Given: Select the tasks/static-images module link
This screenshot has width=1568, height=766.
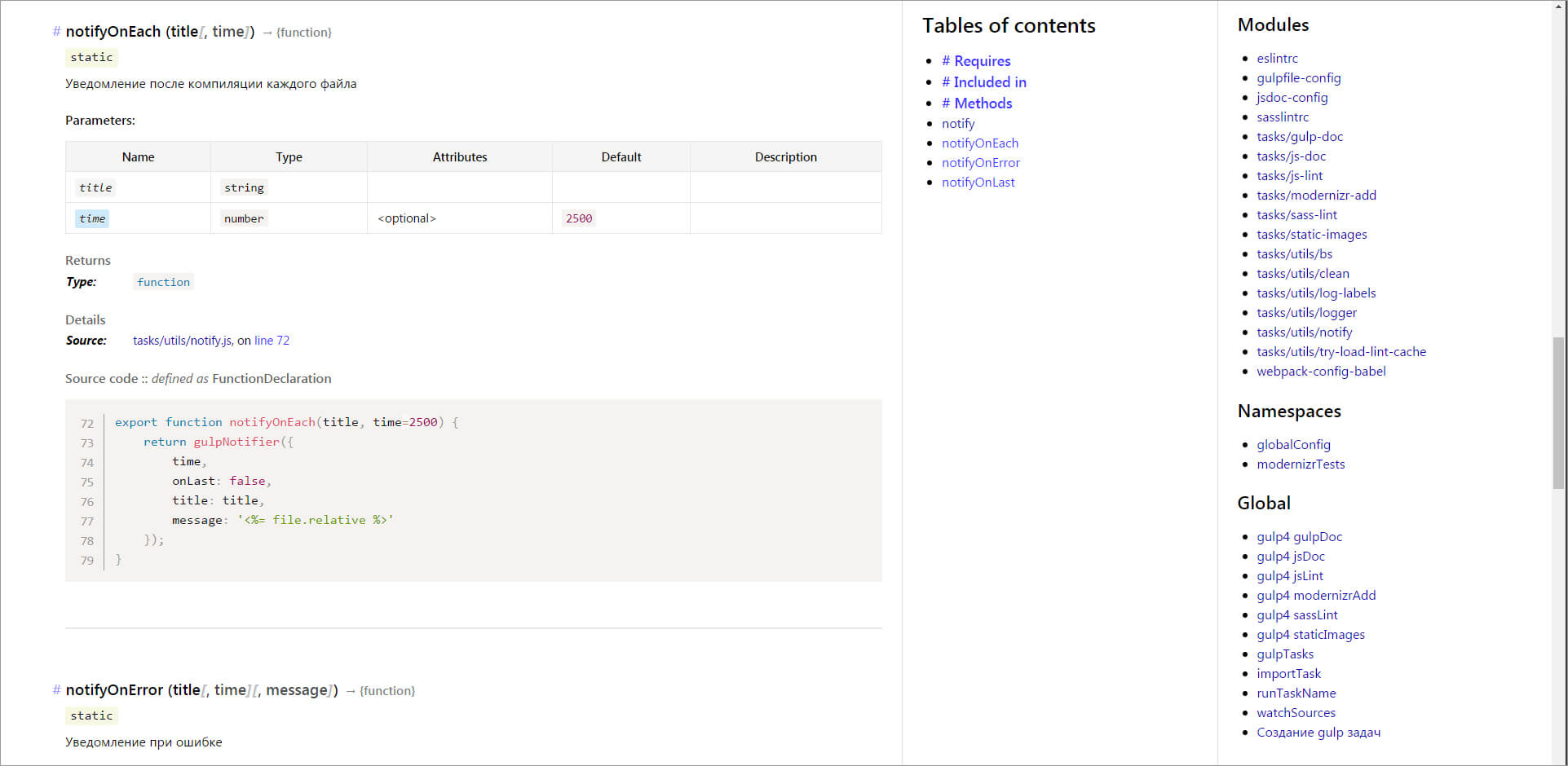Looking at the screenshot, I should click(1312, 235).
